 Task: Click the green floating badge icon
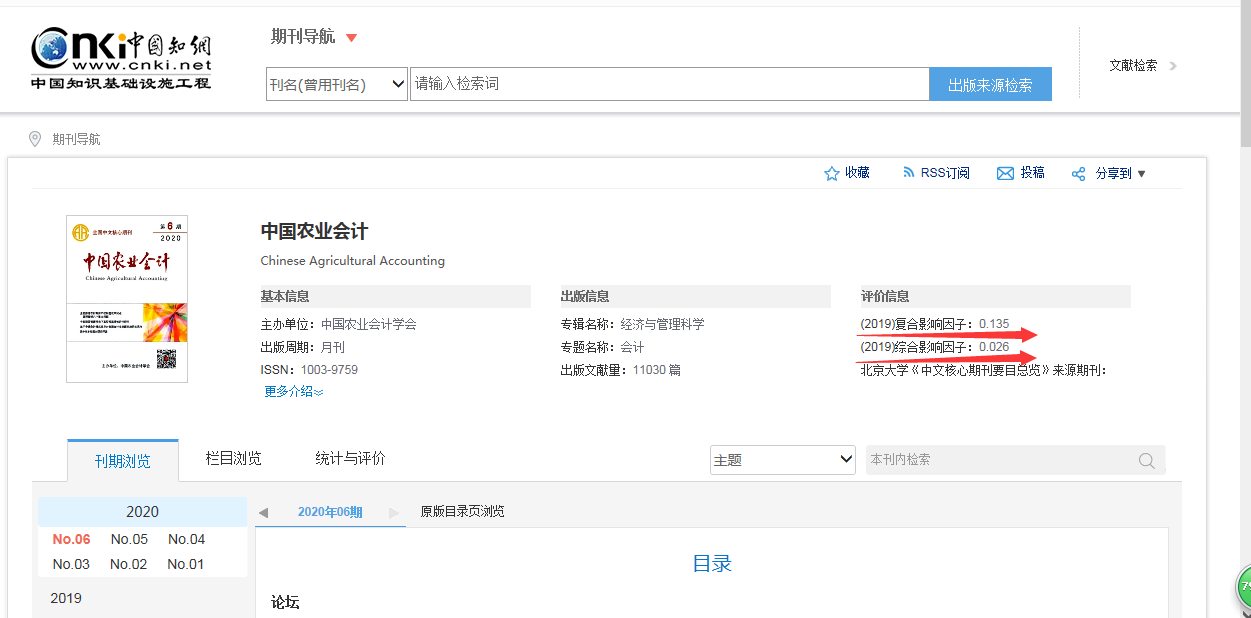[1244, 587]
